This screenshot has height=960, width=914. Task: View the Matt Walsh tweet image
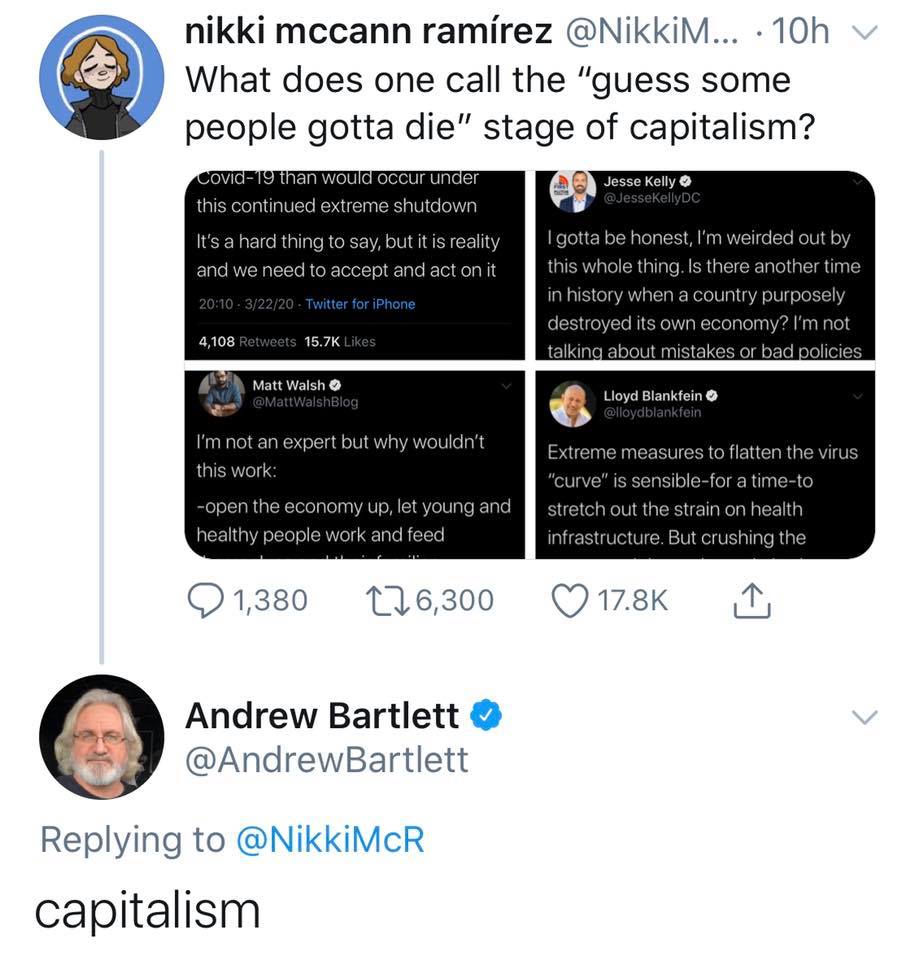click(355, 463)
